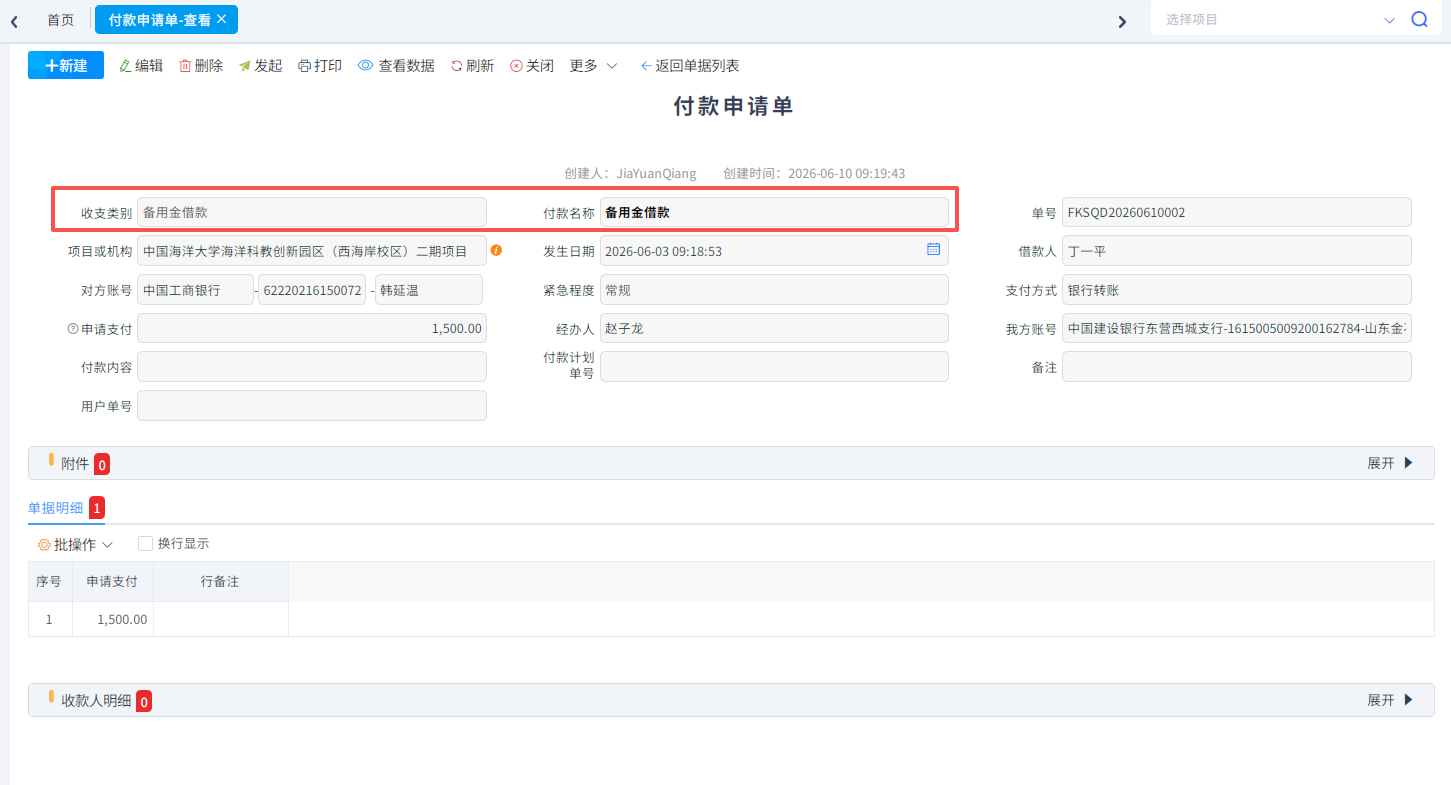Screen dimensions: 1451x785
Task: Click the gear icon next to 批操作
Action: [44, 545]
